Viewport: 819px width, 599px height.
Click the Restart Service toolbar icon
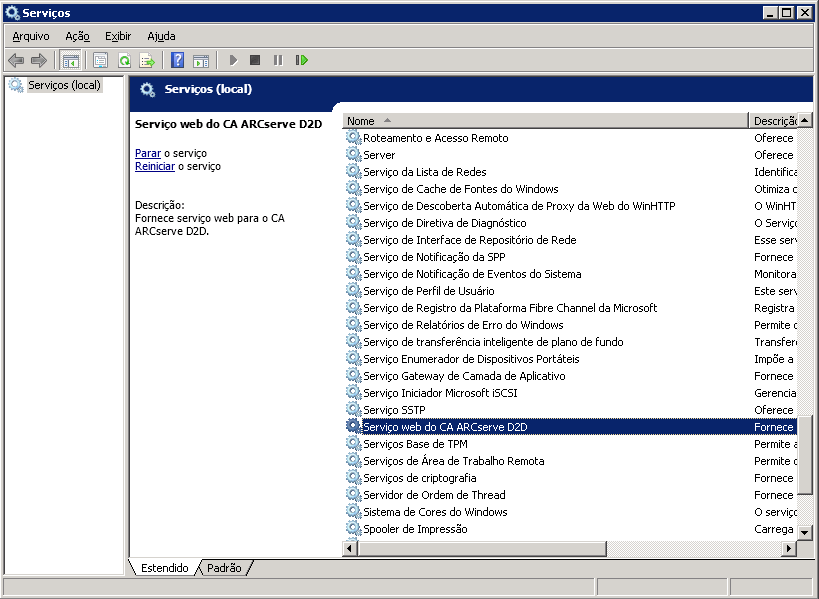(302, 60)
